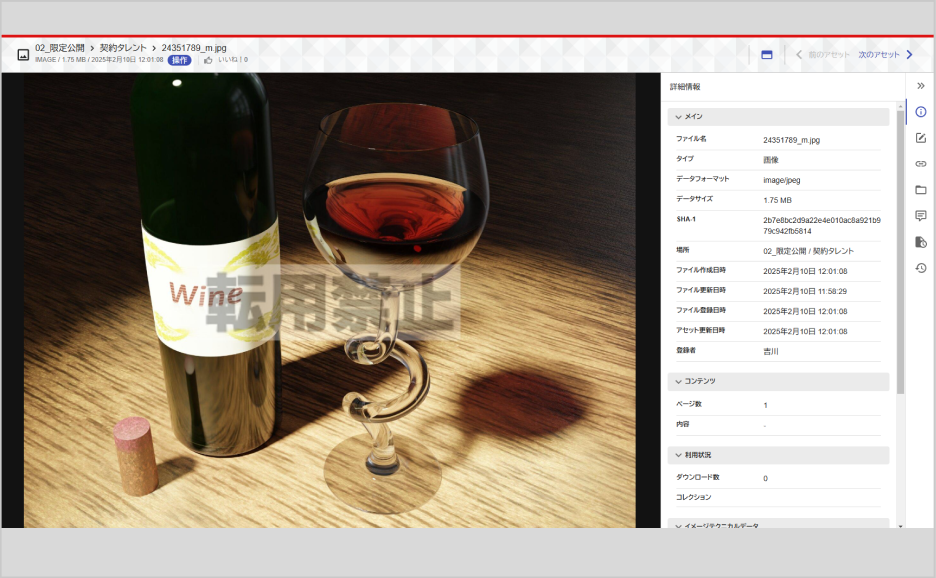The width and height of the screenshot is (936, 578).
Task: Expand the イメージテクニカルデータ section
Action: tap(678, 525)
